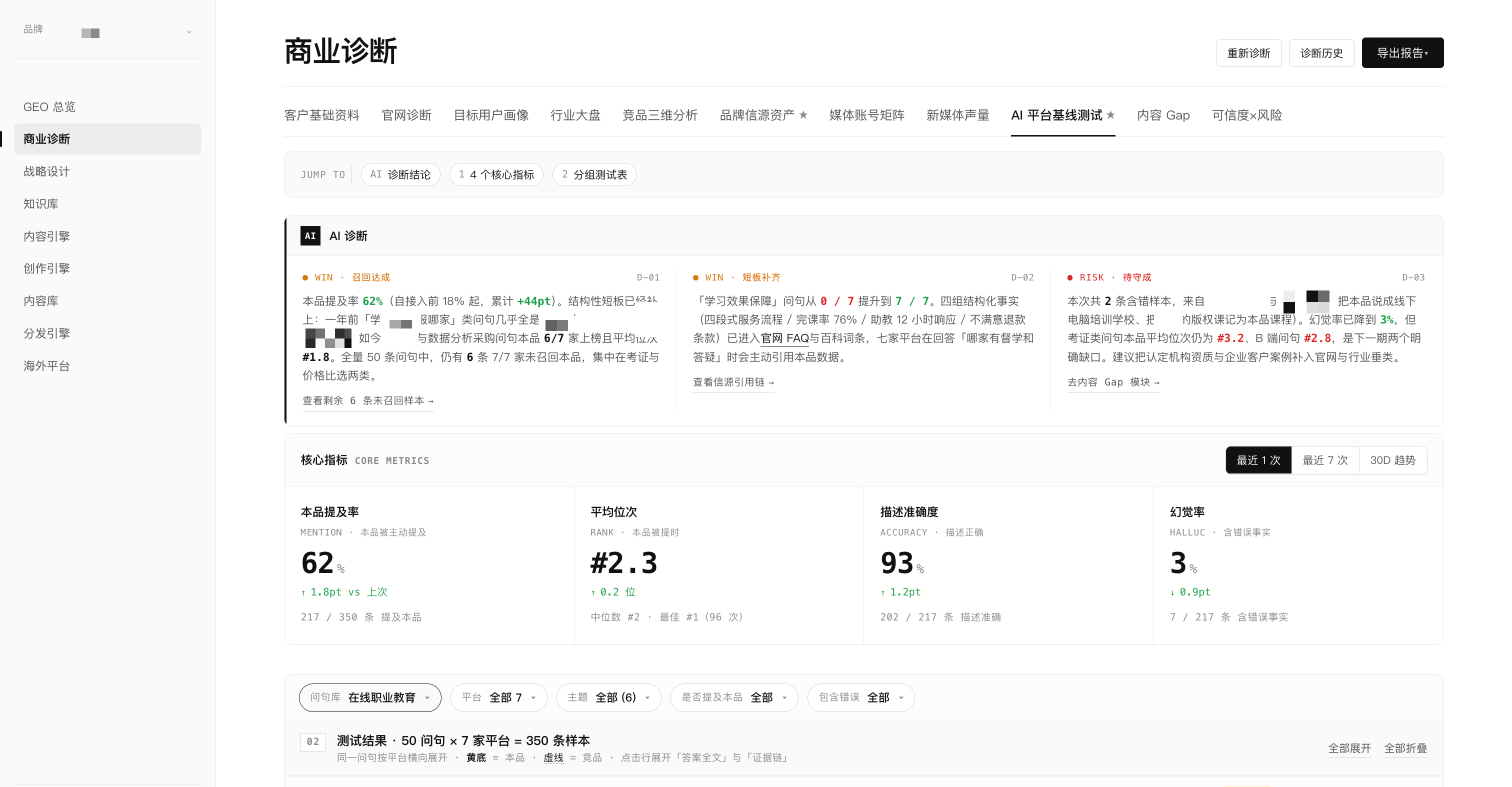Jump to 4 个核心指标 section
Image resolution: width=1512 pixels, height=787 pixels.
click(496, 174)
